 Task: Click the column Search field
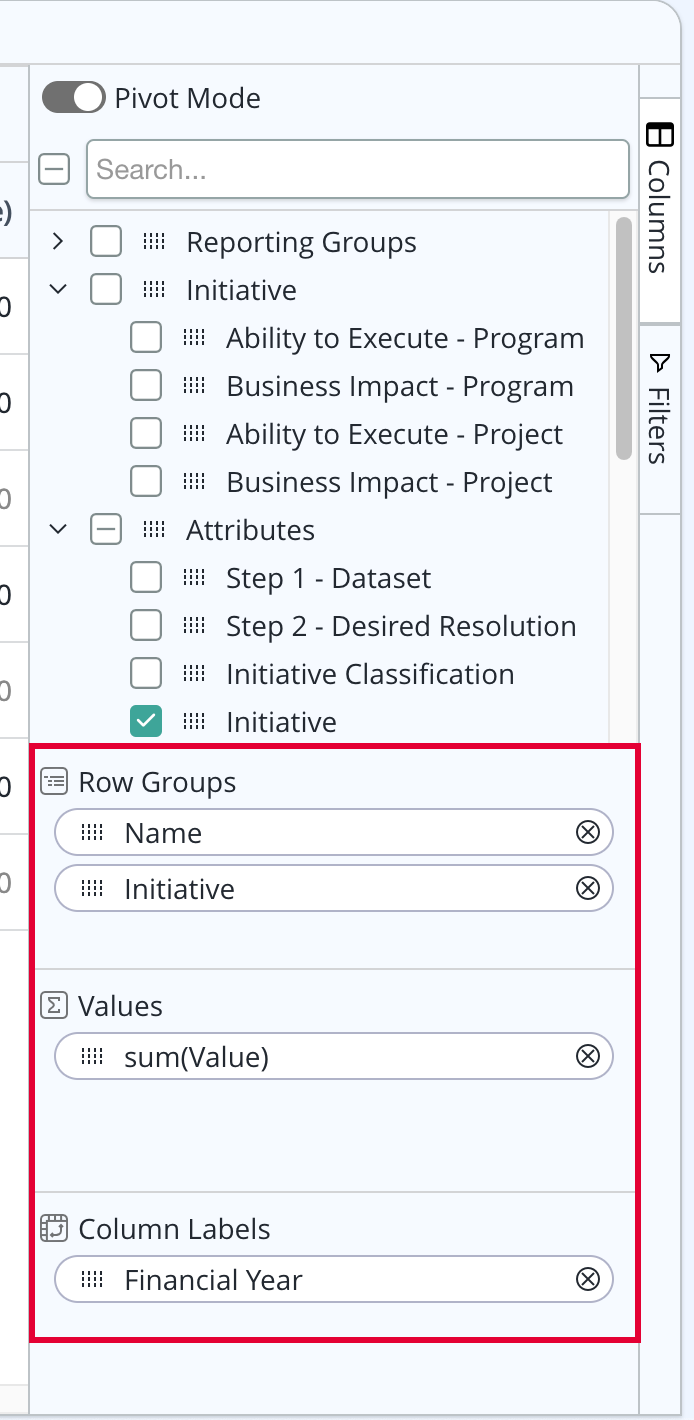click(358, 170)
